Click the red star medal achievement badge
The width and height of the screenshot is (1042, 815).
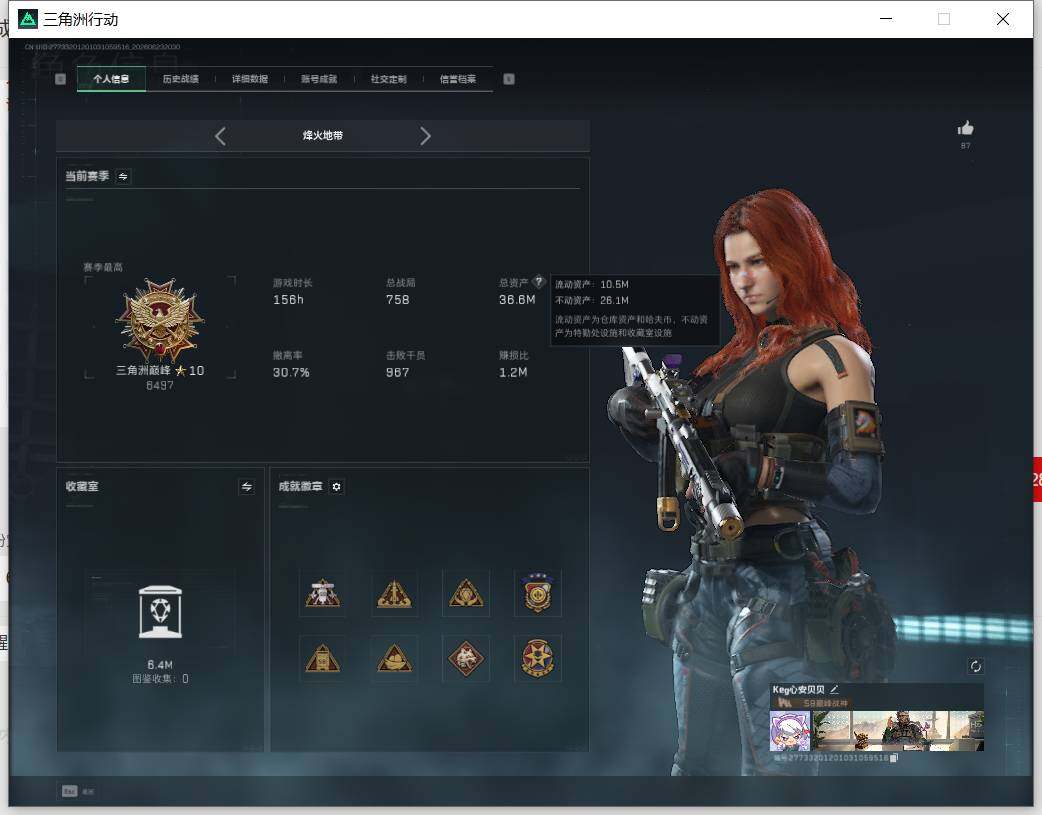coord(538,659)
